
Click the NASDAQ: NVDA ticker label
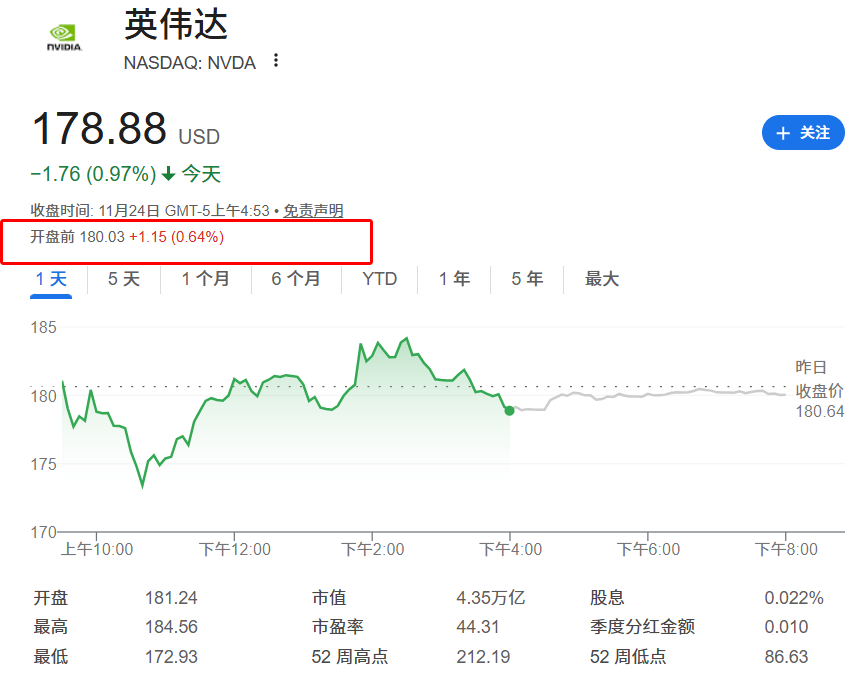[x=188, y=62]
